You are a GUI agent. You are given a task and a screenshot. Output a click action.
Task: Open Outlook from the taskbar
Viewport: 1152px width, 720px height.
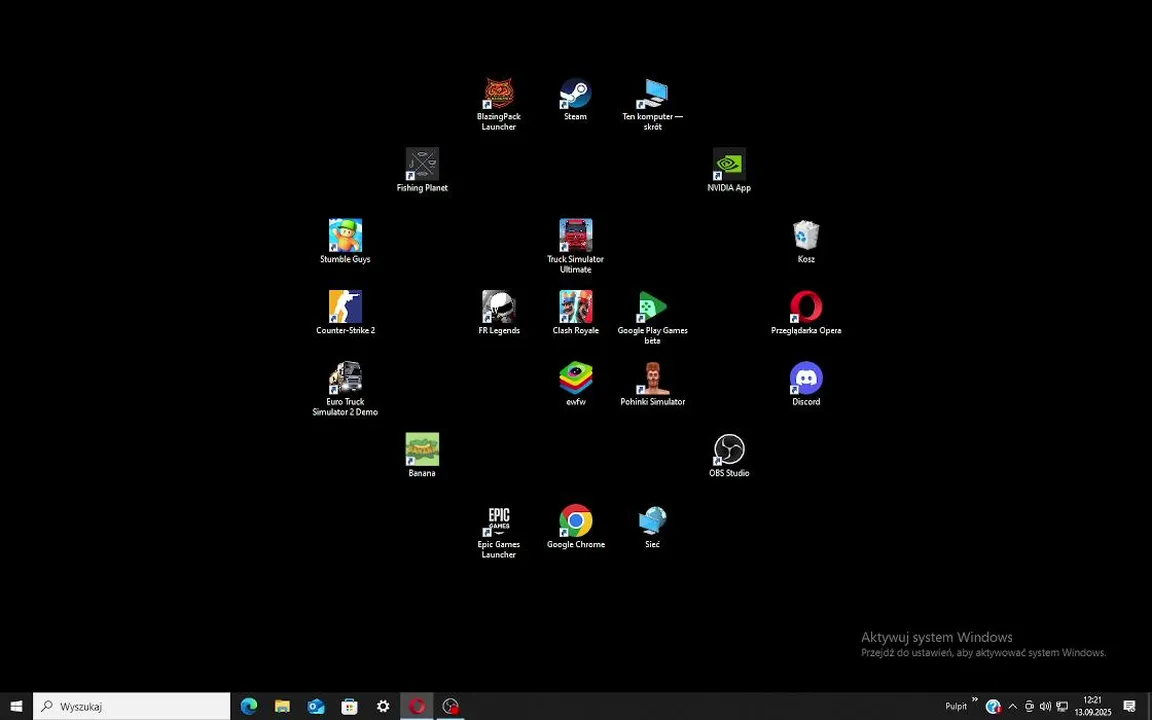pos(316,706)
